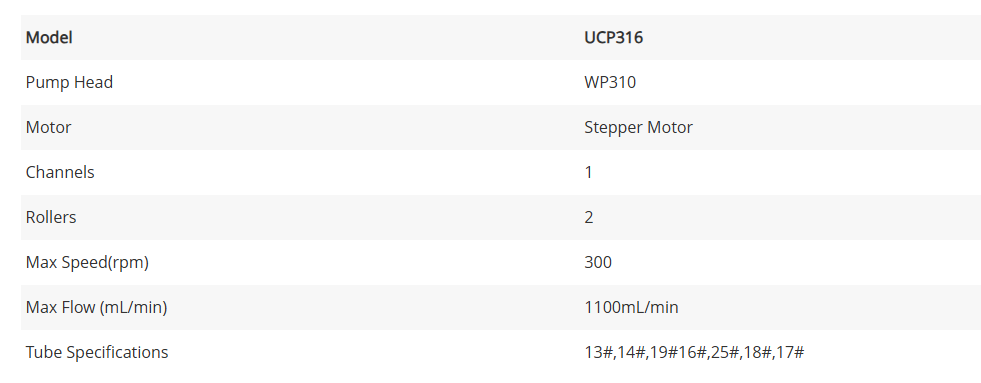Click the Tube Specifications label
The width and height of the screenshot is (981, 383).
[97, 353]
